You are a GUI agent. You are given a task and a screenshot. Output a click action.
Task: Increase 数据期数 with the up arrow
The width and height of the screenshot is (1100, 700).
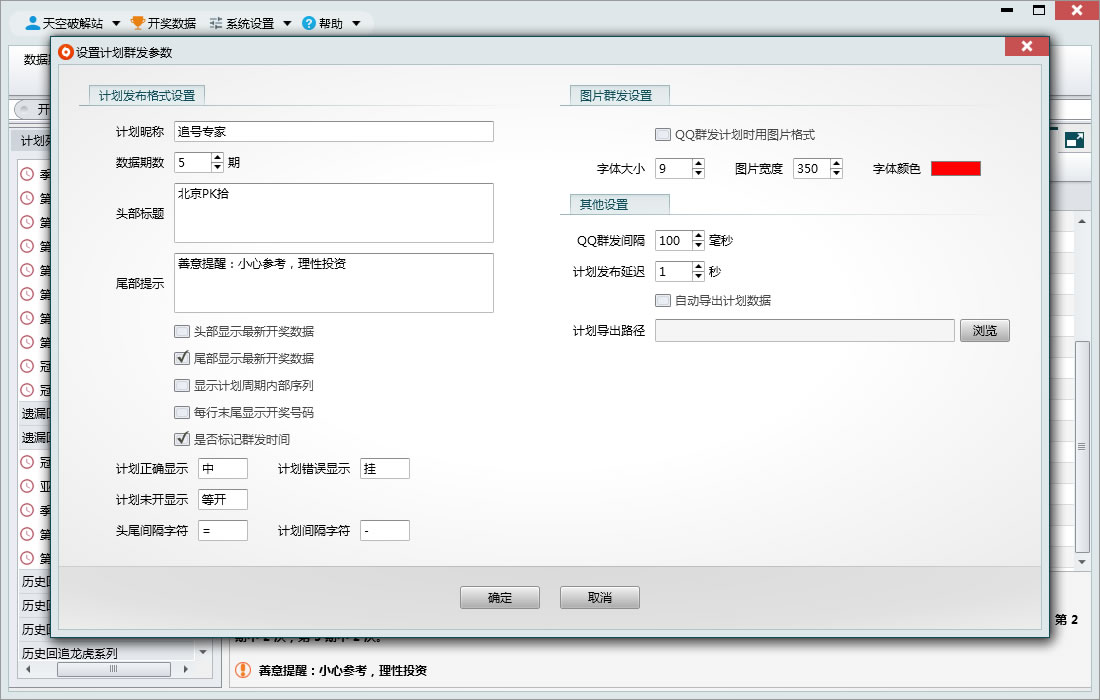(217, 158)
